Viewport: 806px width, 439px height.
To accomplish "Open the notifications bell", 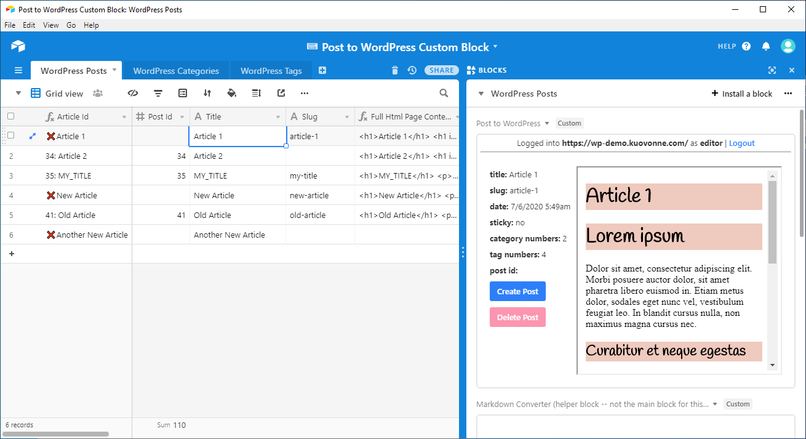I will pyautogui.click(x=766, y=46).
